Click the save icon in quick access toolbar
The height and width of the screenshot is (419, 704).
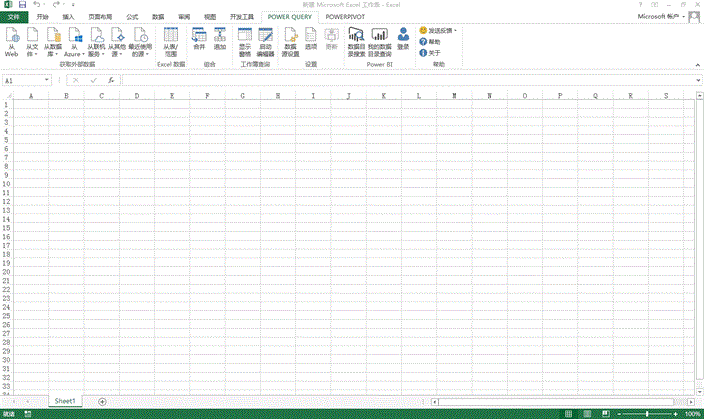coord(21,5)
